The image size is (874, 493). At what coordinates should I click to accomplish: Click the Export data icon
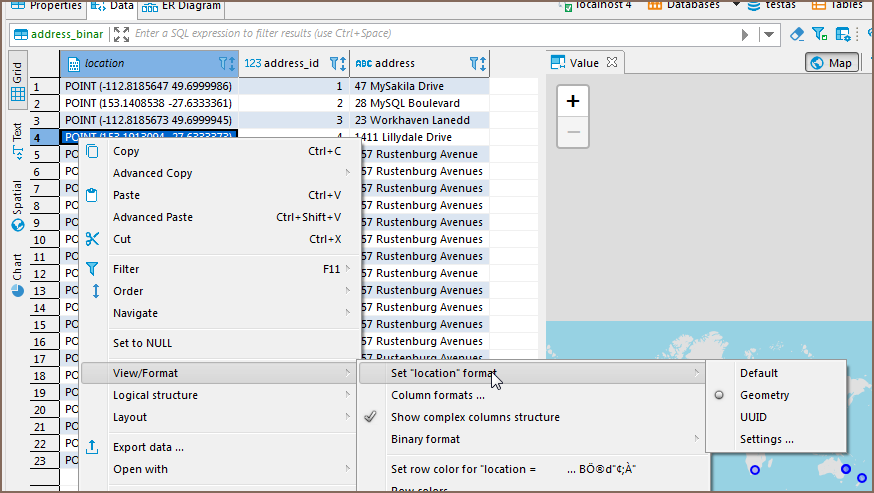[x=92, y=447]
